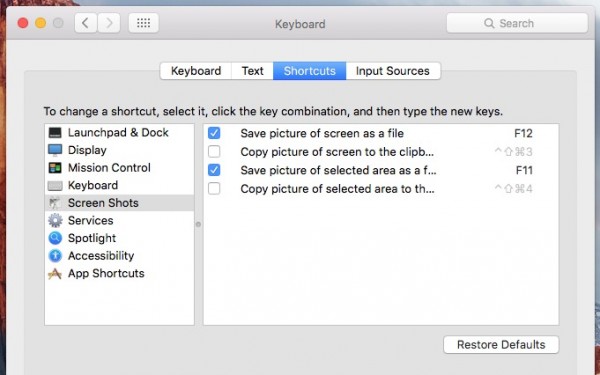Image resolution: width=600 pixels, height=375 pixels.
Task: Click the Launchpad & Dock icon
Action: 55,133
